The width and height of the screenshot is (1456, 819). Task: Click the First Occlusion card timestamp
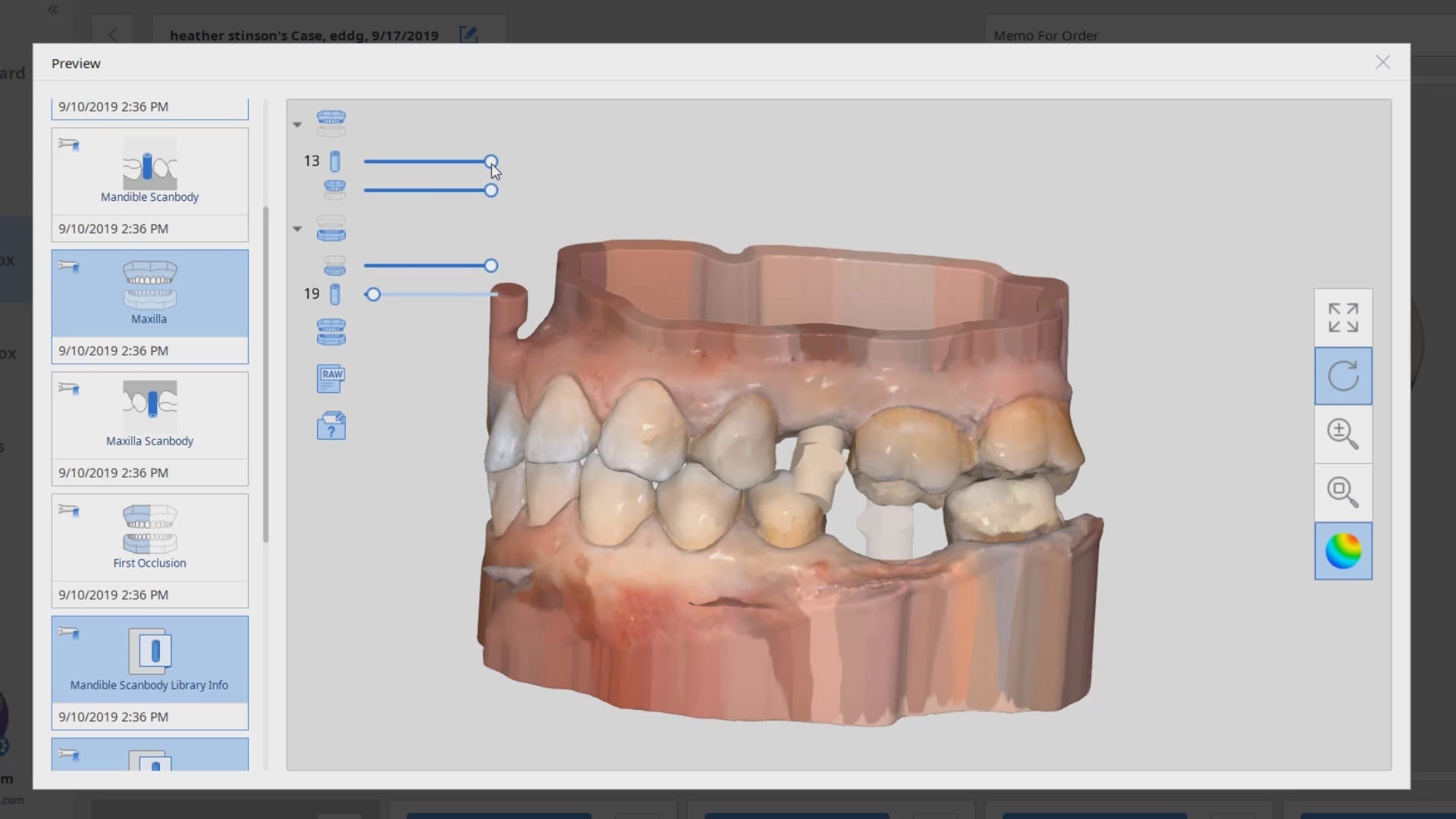click(x=114, y=595)
